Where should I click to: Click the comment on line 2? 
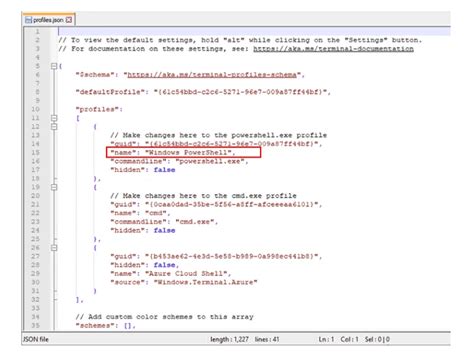pos(240,40)
